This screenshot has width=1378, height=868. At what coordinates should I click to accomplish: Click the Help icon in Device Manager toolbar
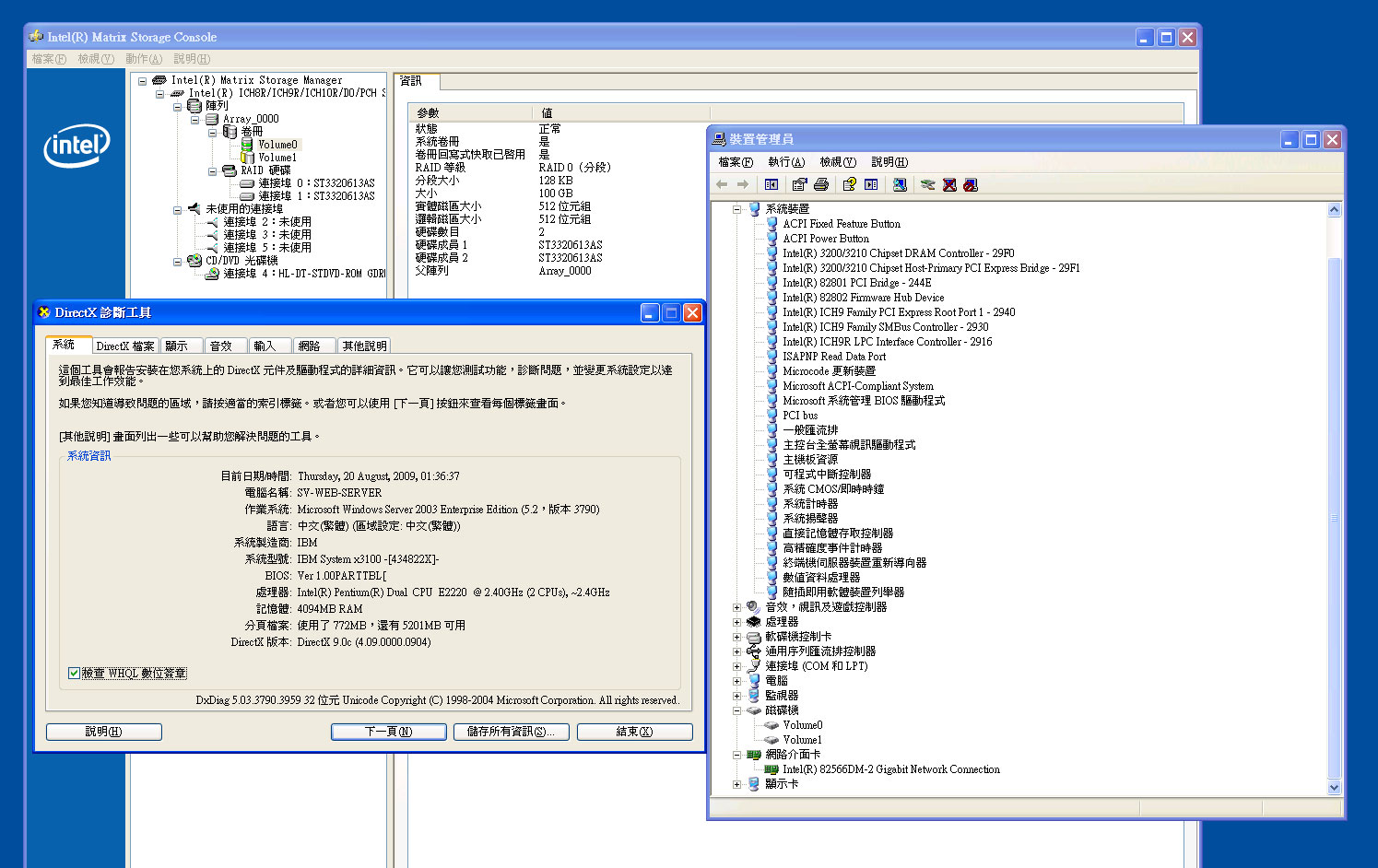(849, 185)
